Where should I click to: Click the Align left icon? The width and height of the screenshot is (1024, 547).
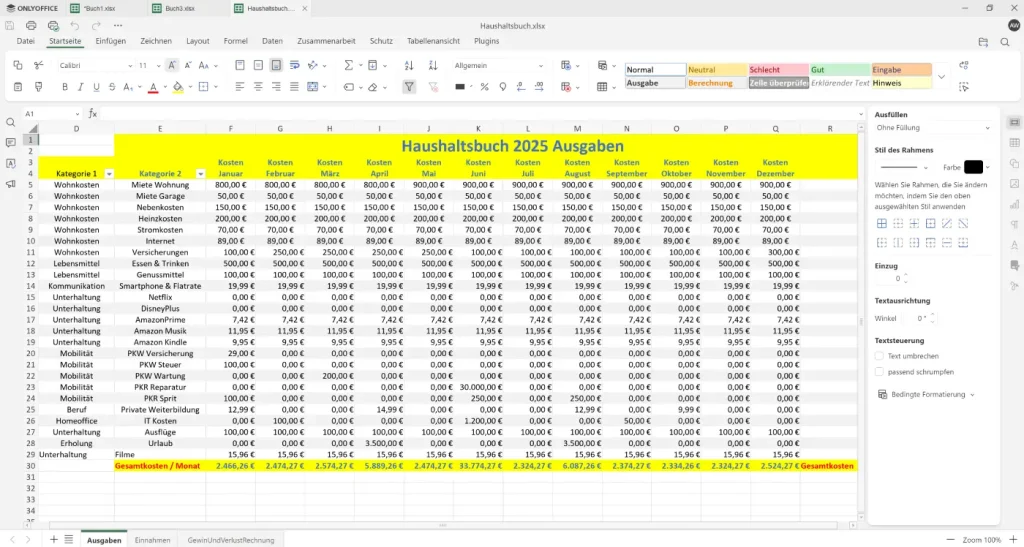[240, 87]
